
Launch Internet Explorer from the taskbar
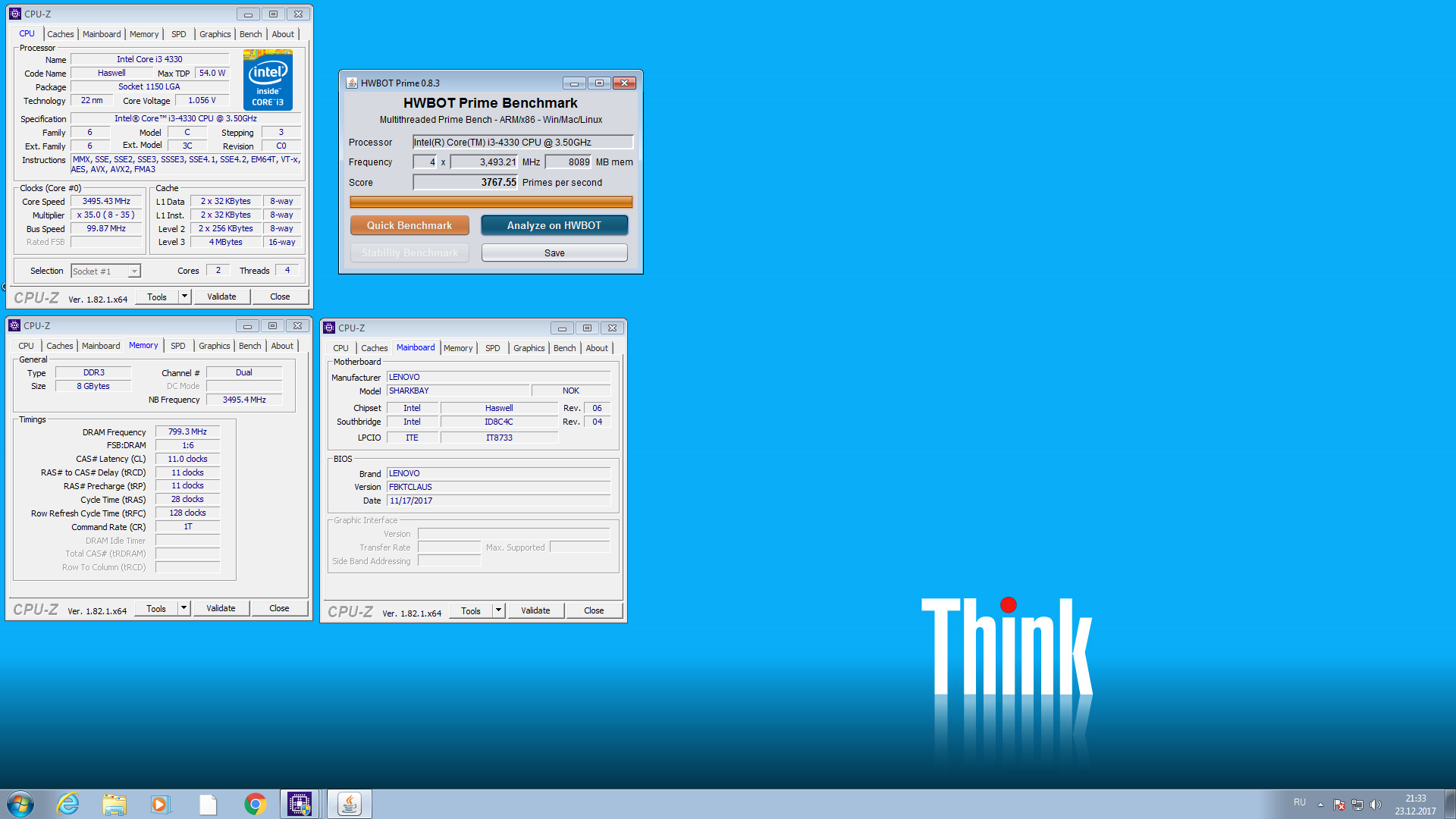[68, 804]
